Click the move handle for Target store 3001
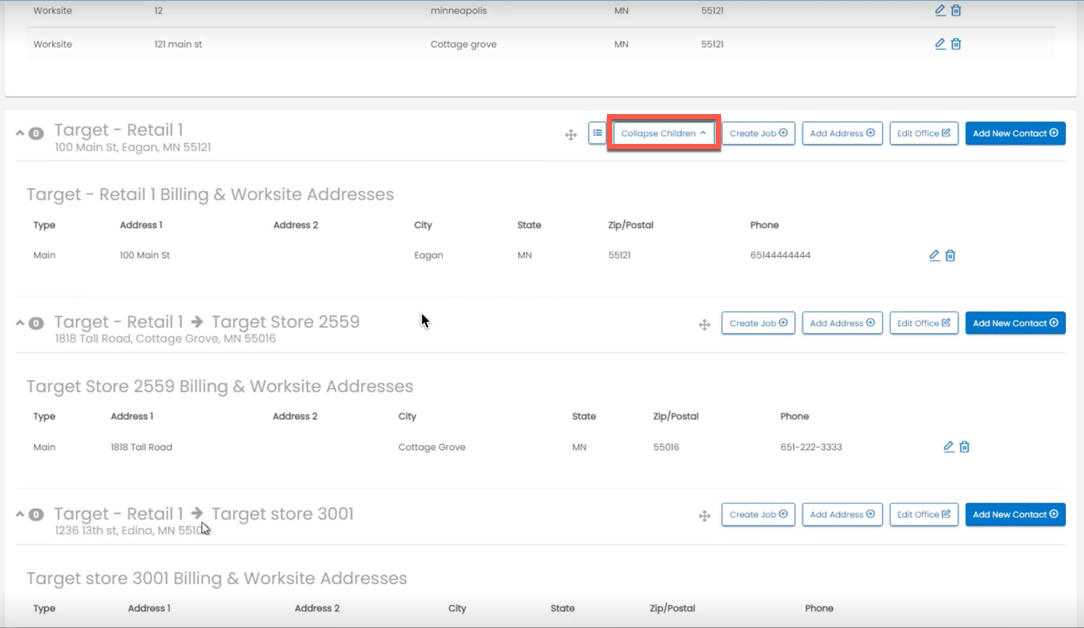This screenshot has height=628, width=1084. pos(704,516)
